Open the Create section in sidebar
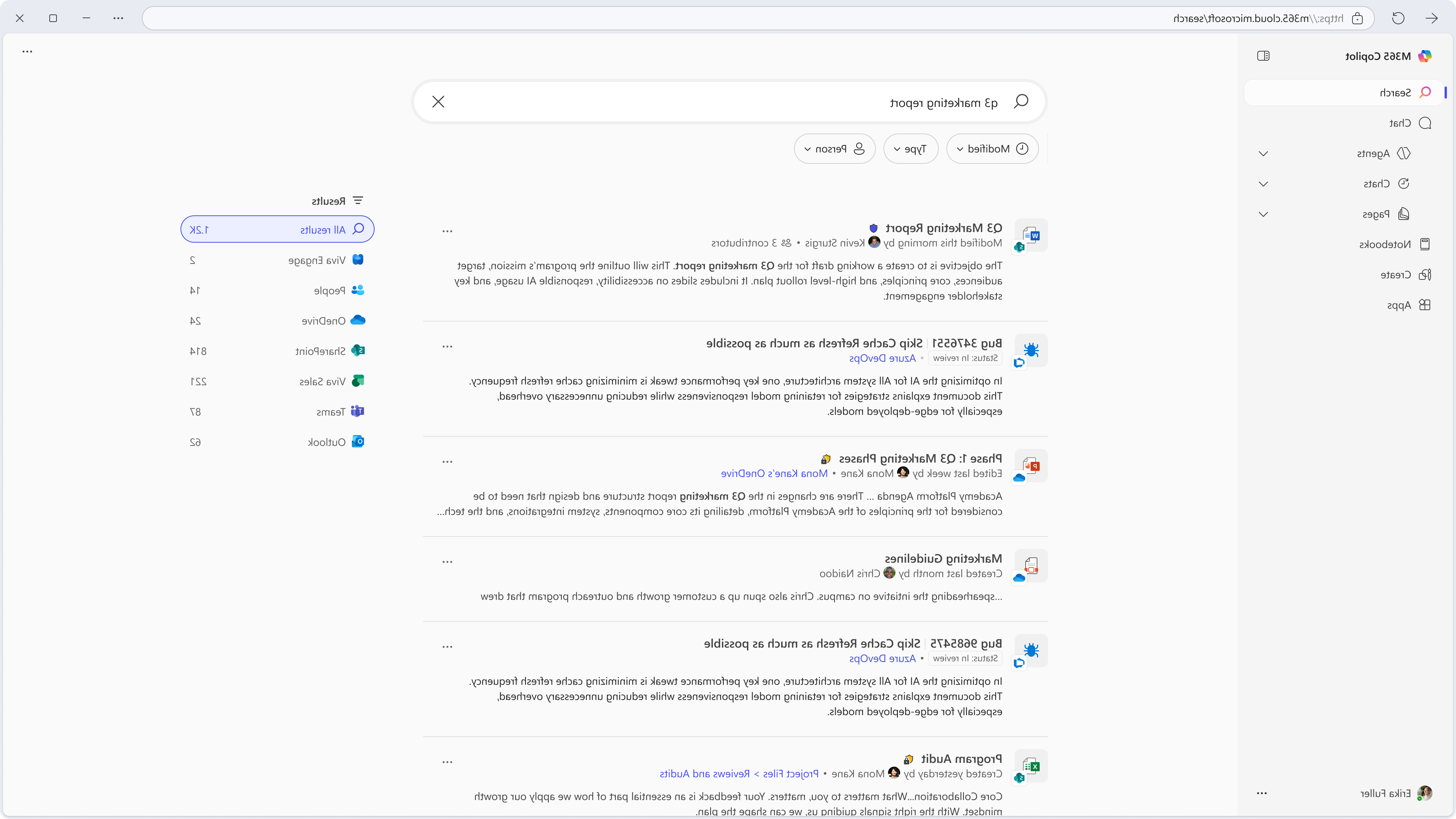 point(1405,275)
